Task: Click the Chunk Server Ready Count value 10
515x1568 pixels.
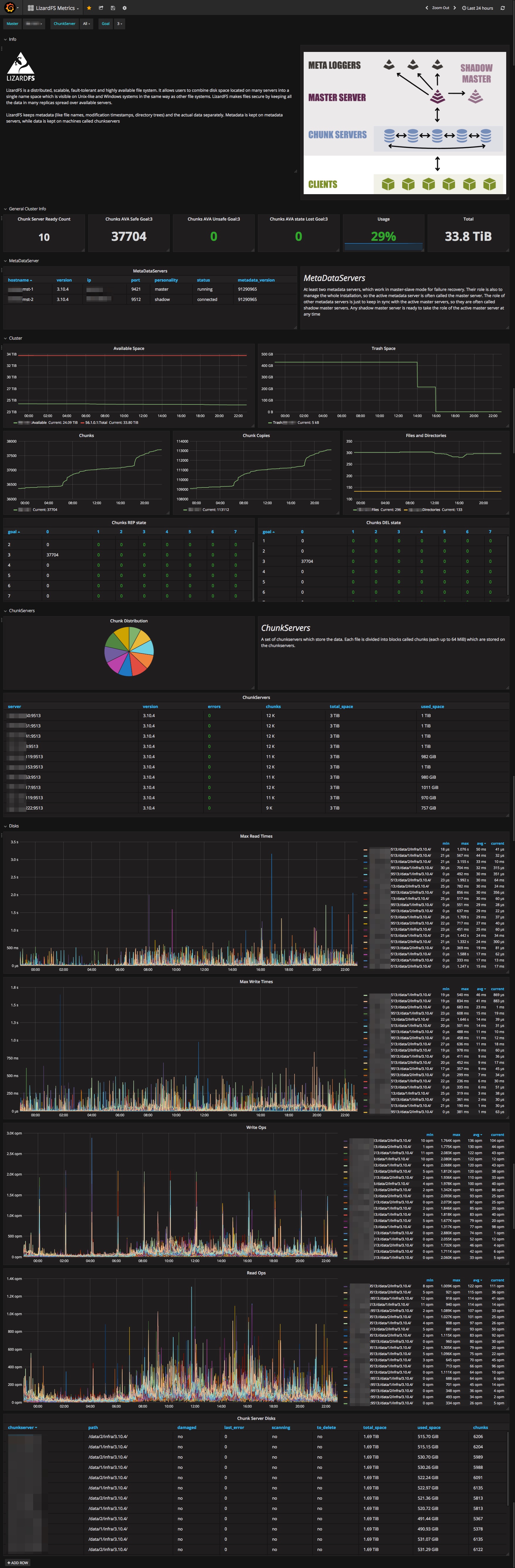Action: 44,237
